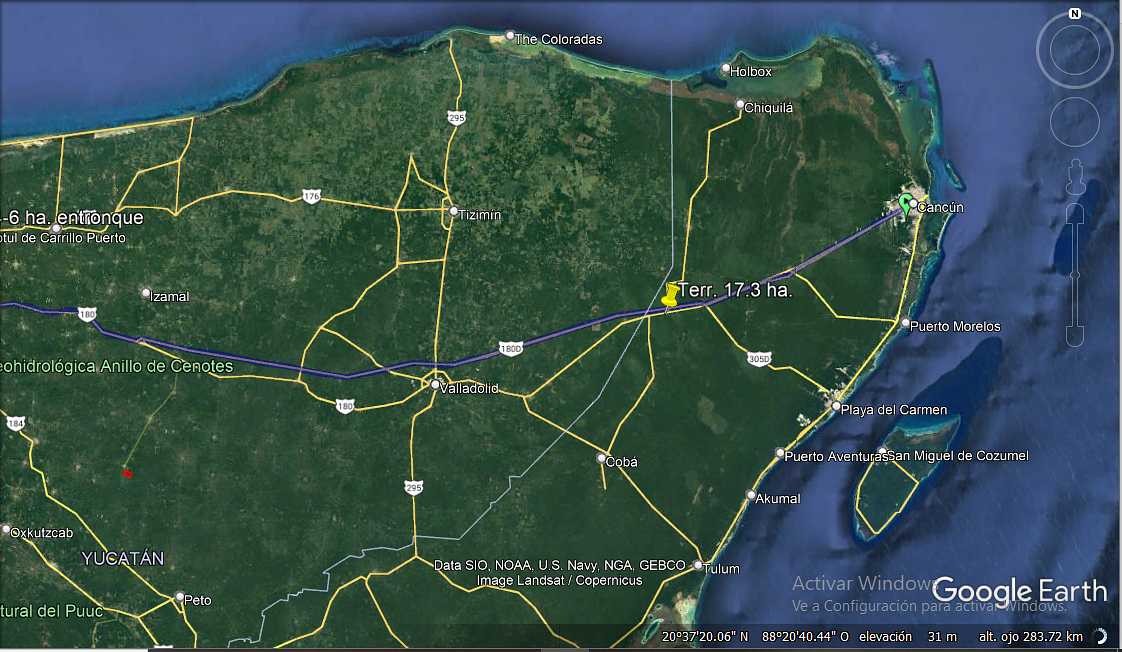The image size is (1122, 652).
Task: Click the 180D highway shield marker
Action: [x=510, y=349]
